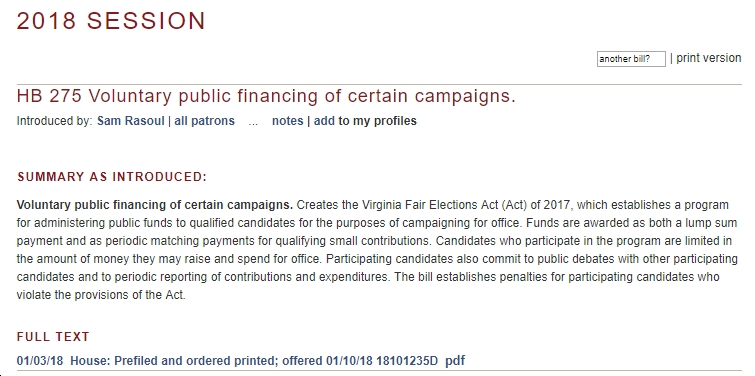The height and width of the screenshot is (376, 755).
Task: Click the HB 275 bill title heading
Action: coord(266,96)
